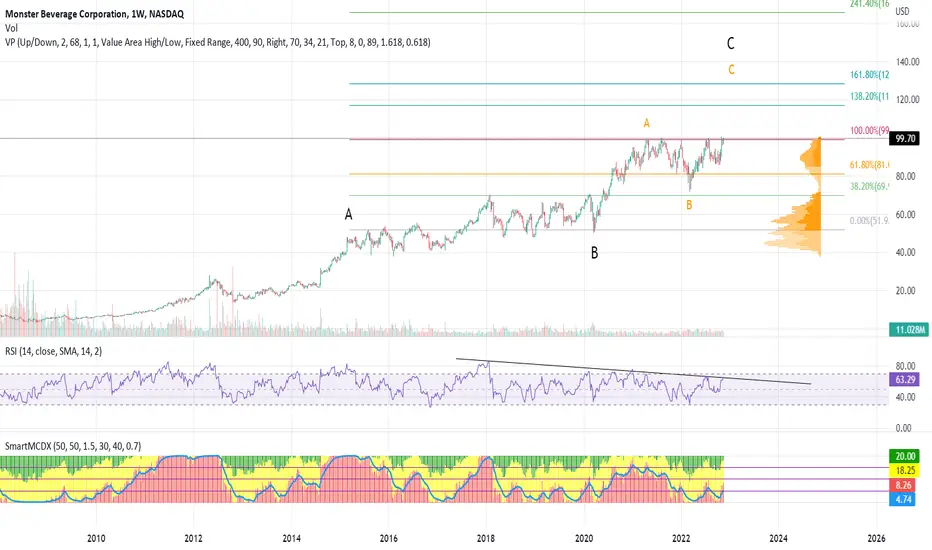Click the black wave label B
The width and height of the screenshot is (932, 550).
point(594,253)
